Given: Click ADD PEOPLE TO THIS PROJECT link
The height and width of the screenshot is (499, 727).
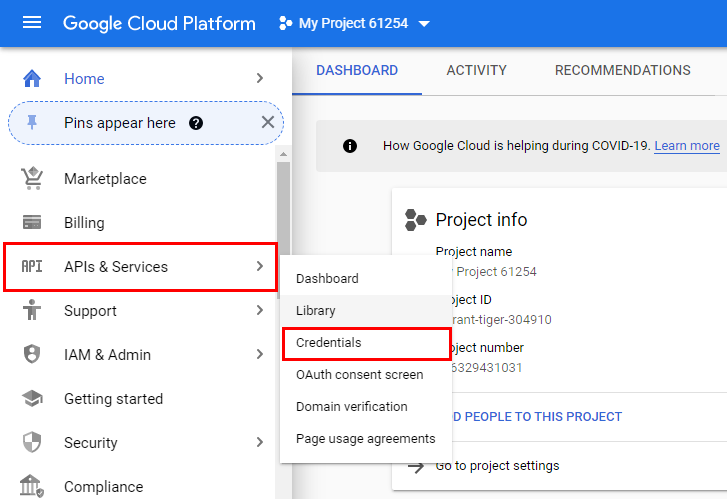Looking at the screenshot, I should 536,416.
